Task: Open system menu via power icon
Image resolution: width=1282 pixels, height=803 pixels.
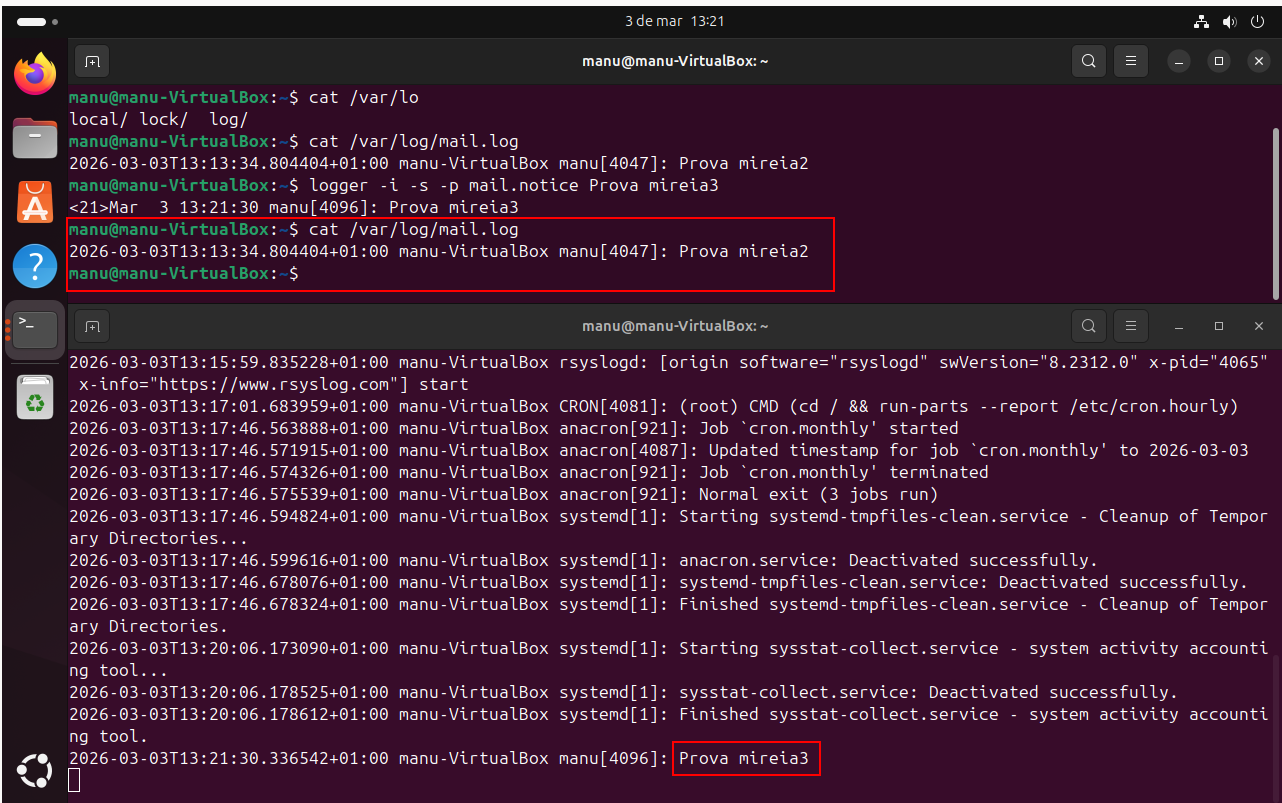Action: point(1256,21)
